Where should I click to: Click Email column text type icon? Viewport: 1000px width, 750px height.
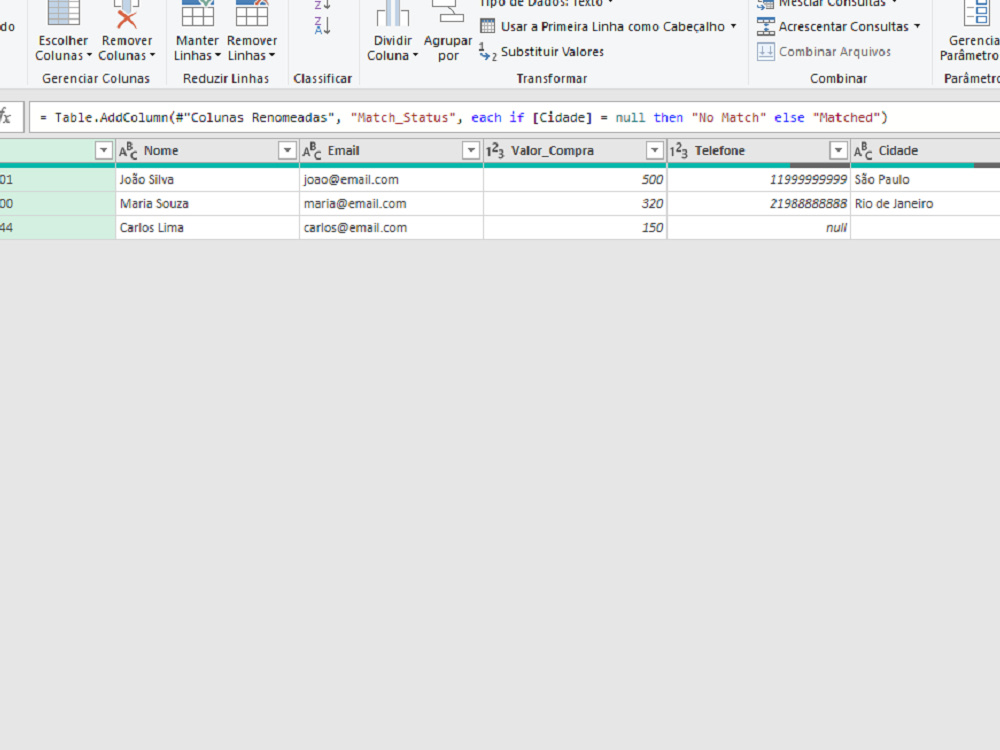312,151
